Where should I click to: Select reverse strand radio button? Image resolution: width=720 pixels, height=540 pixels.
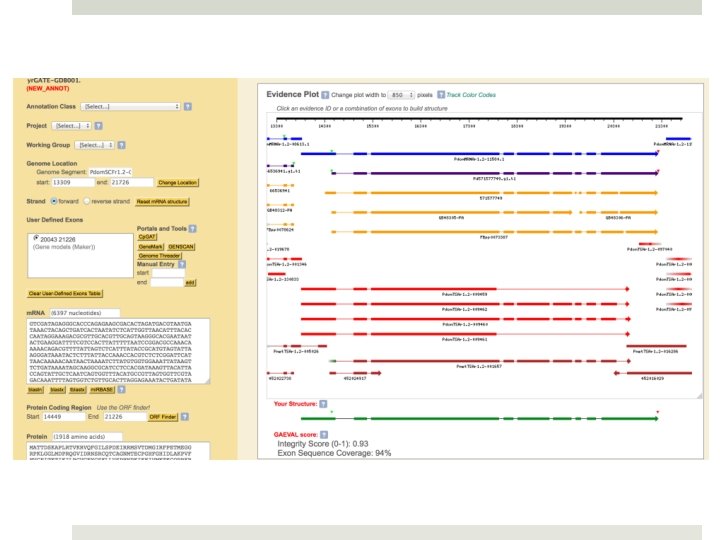pos(86,201)
